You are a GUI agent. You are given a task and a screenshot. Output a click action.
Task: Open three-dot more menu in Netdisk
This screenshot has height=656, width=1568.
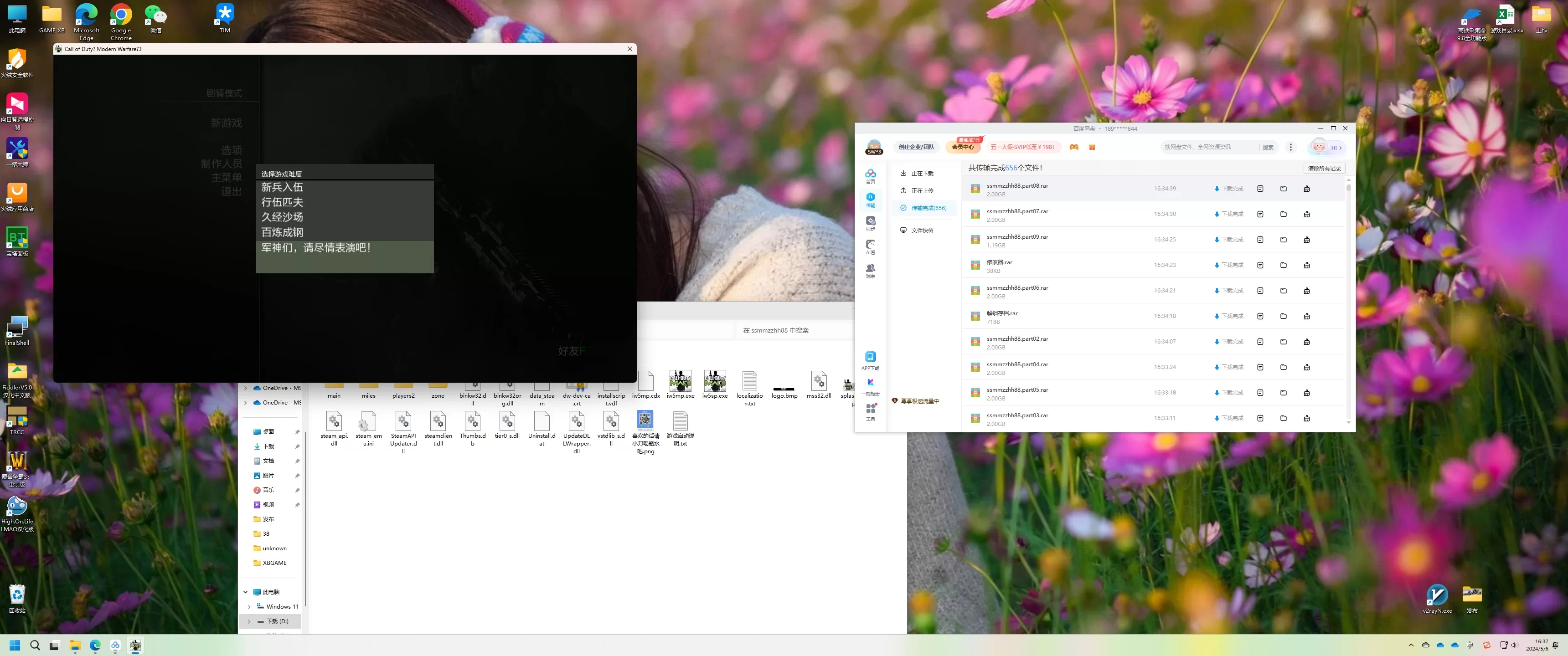click(x=1290, y=147)
